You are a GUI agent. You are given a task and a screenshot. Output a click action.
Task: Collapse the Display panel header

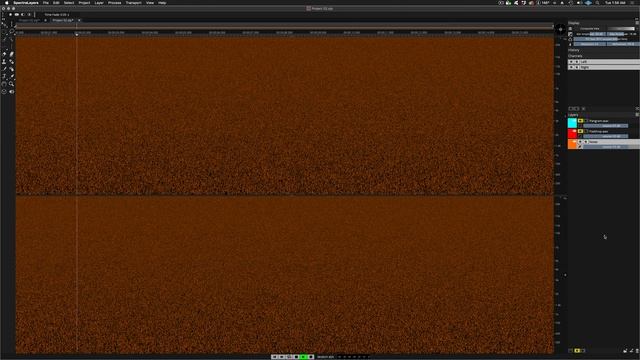tap(573, 23)
